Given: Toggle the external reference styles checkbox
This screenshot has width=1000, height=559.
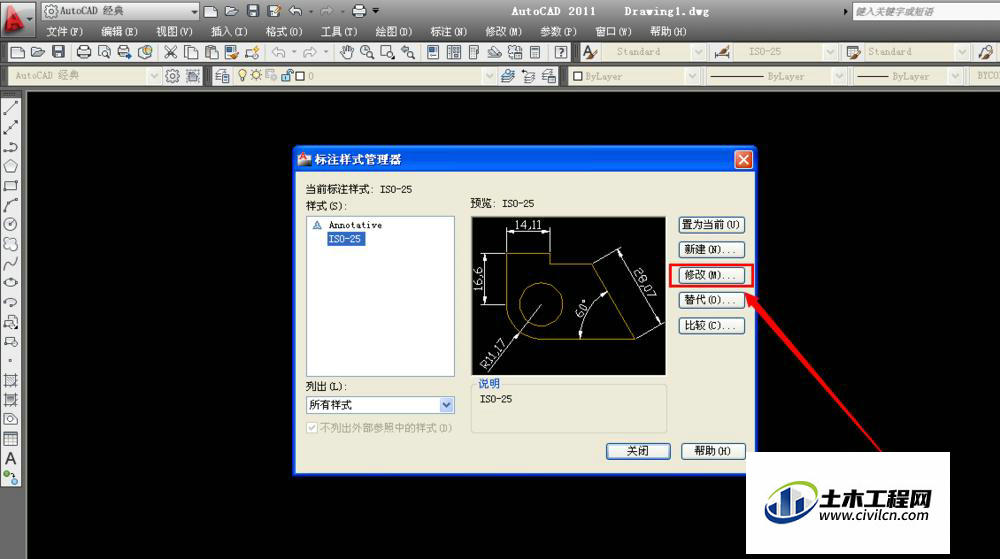Looking at the screenshot, I should coord(312,427).
